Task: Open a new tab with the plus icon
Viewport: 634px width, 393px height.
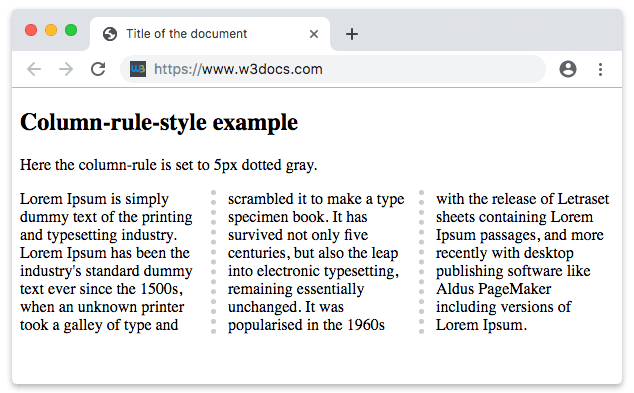Action: coord(352,34)
